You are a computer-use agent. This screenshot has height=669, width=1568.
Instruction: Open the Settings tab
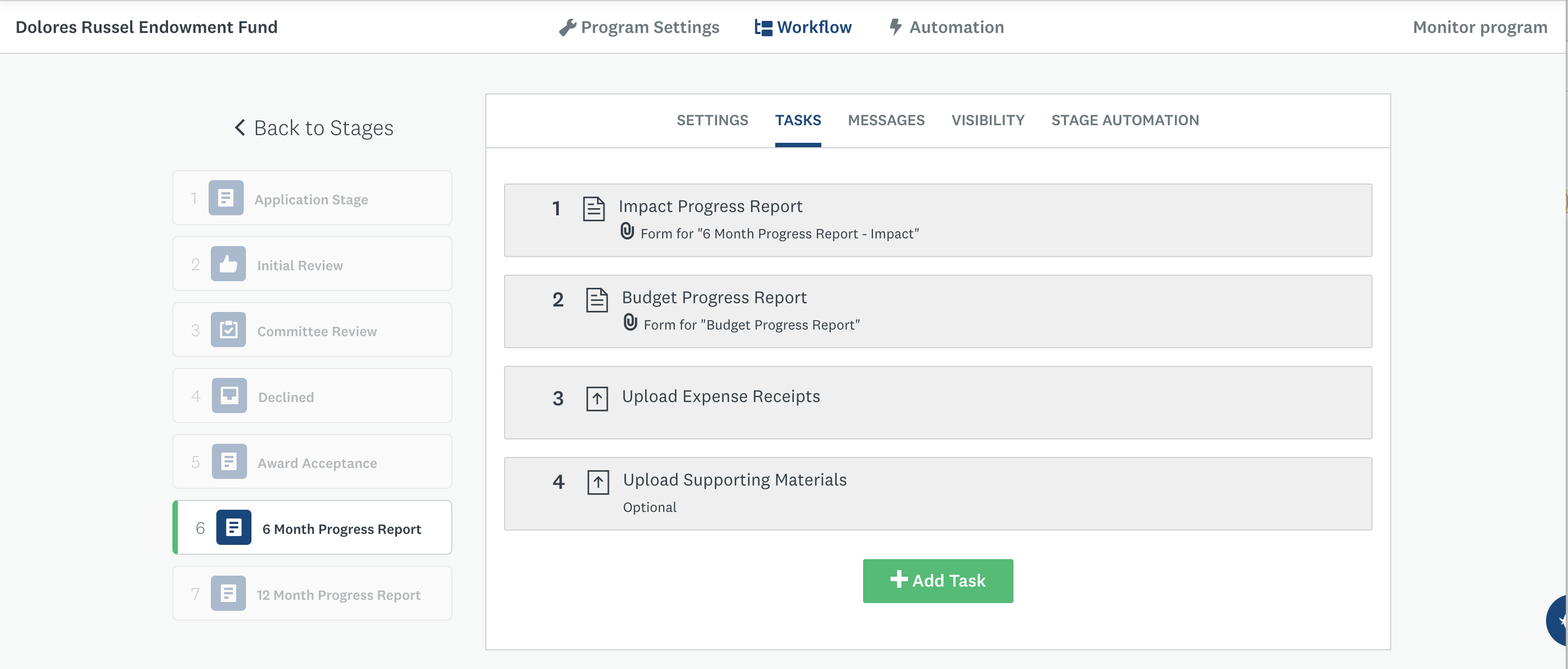pos(712,120)
